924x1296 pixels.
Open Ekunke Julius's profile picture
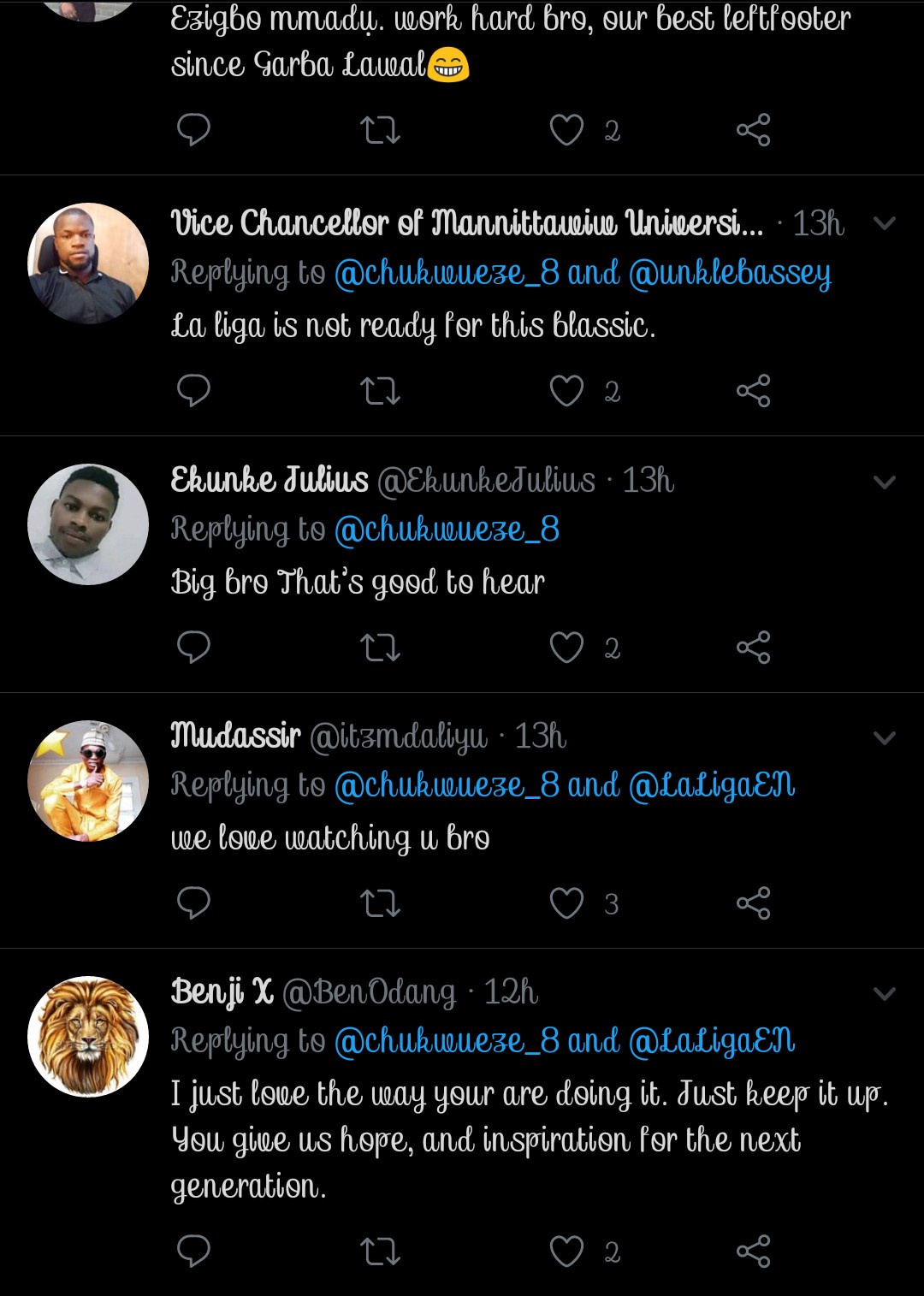point(88,524)
